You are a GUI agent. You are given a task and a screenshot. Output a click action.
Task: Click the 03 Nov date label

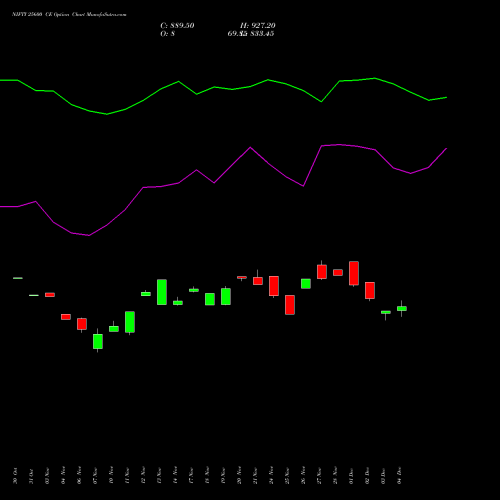click(47, 476)
